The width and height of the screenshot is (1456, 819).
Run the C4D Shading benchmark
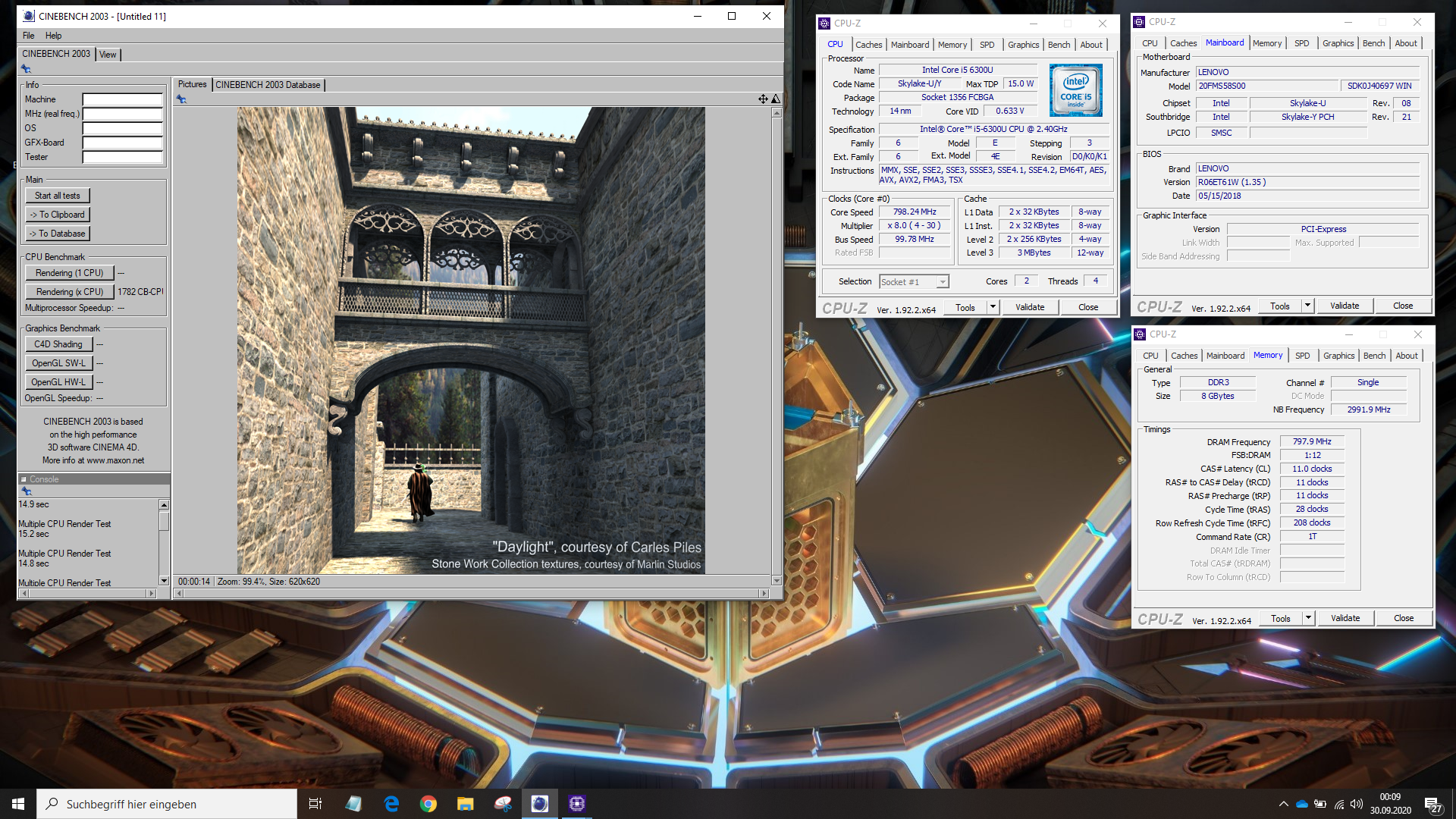point(58,344)
